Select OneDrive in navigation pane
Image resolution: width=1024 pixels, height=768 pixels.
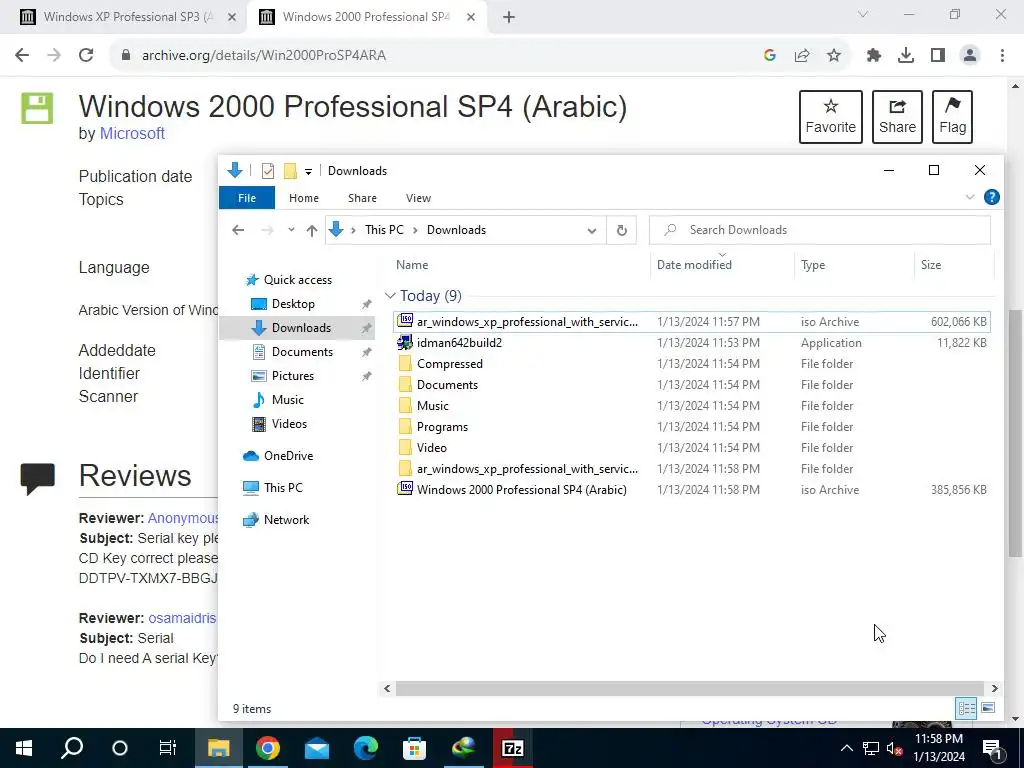[288, 456]
